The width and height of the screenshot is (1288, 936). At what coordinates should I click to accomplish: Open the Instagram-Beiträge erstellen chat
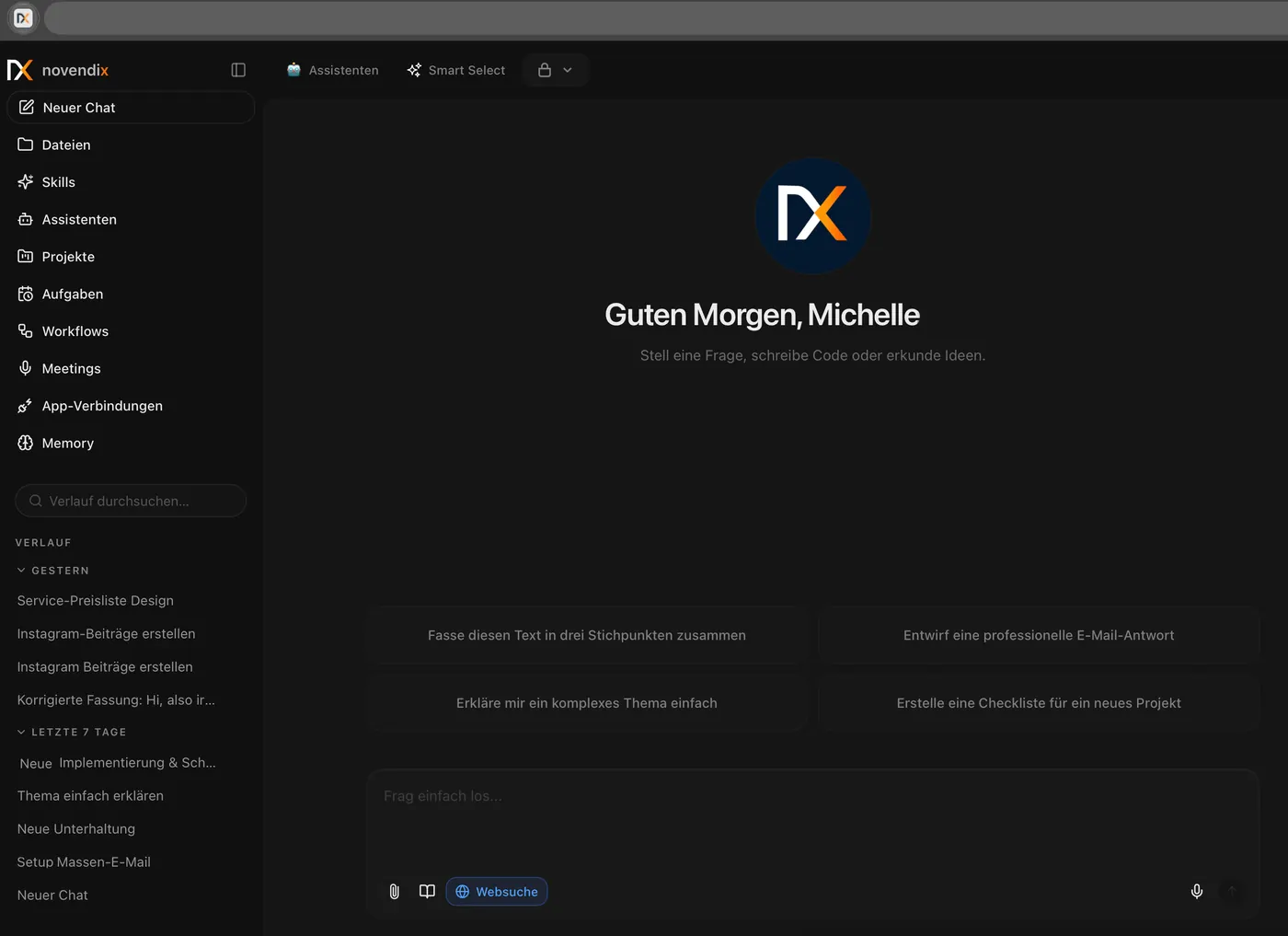click(107, 633)
